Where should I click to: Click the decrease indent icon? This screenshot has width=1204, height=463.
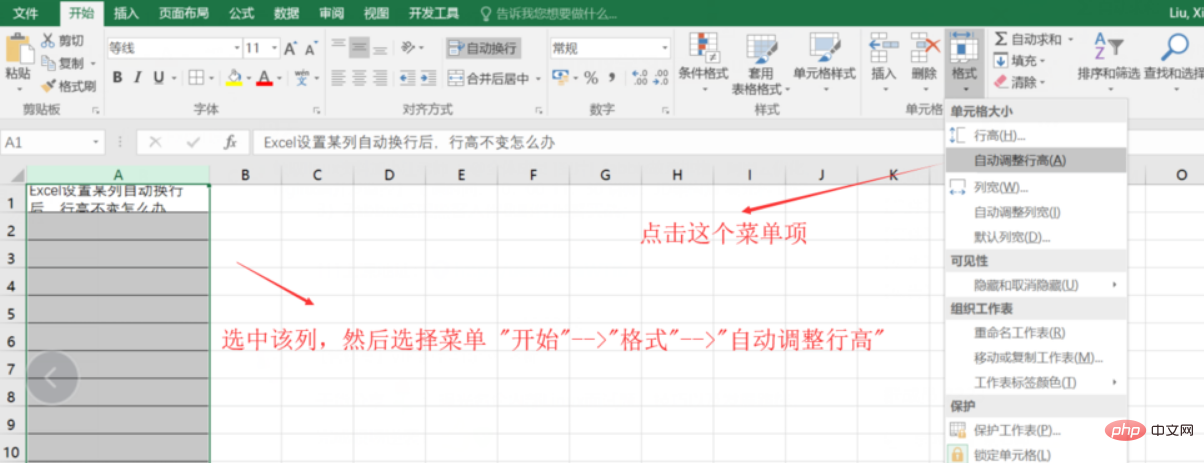[408, 77]
